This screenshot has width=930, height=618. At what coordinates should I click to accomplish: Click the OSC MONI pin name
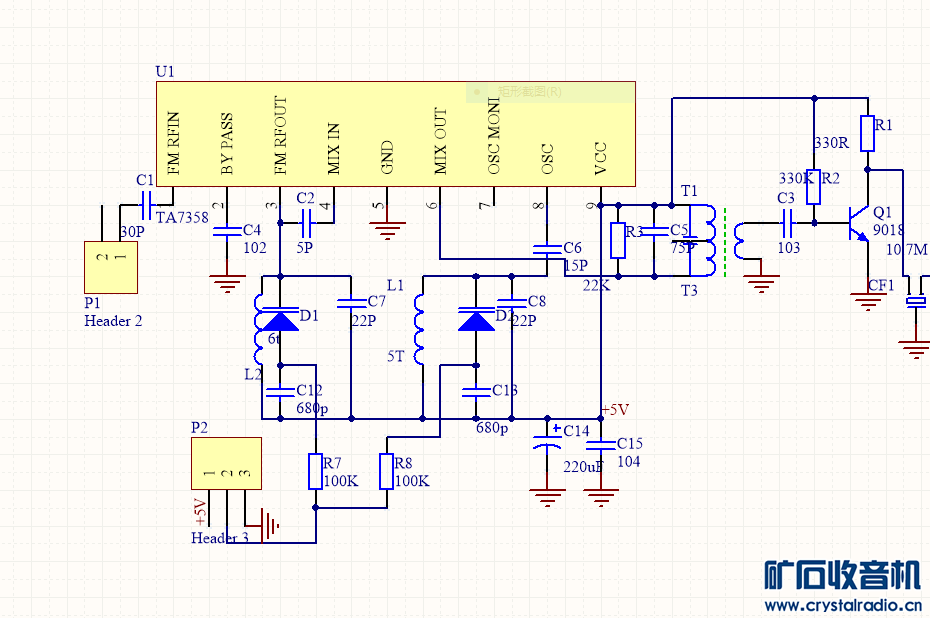pos(493,136)
